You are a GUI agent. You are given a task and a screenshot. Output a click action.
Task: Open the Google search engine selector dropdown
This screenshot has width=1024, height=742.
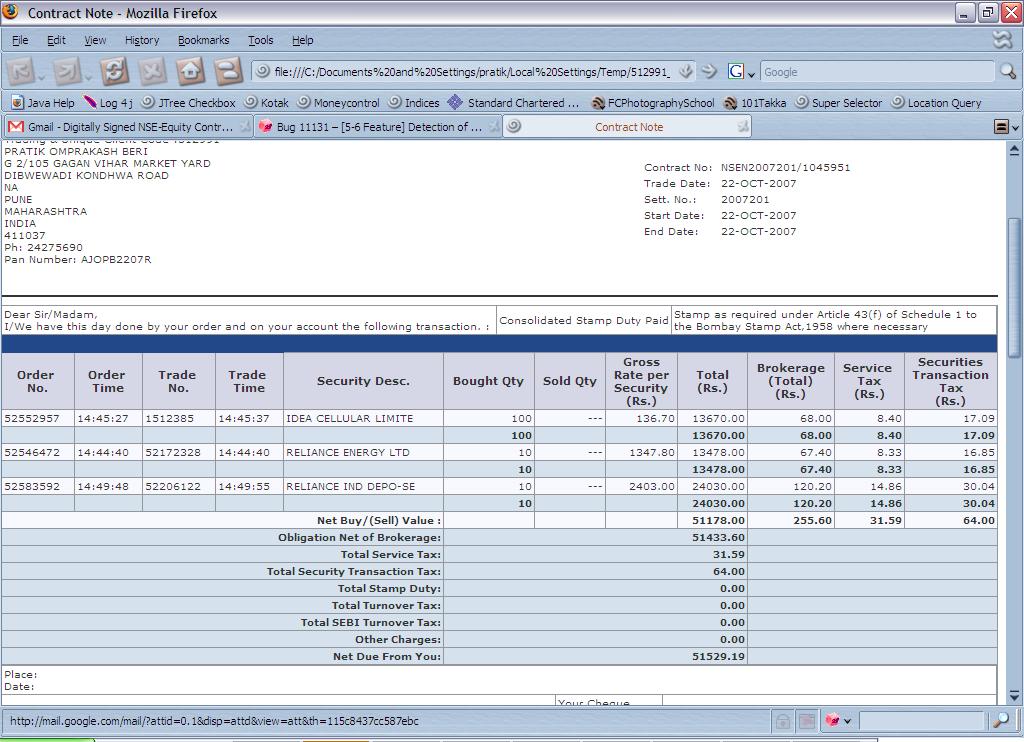(751, 74)
